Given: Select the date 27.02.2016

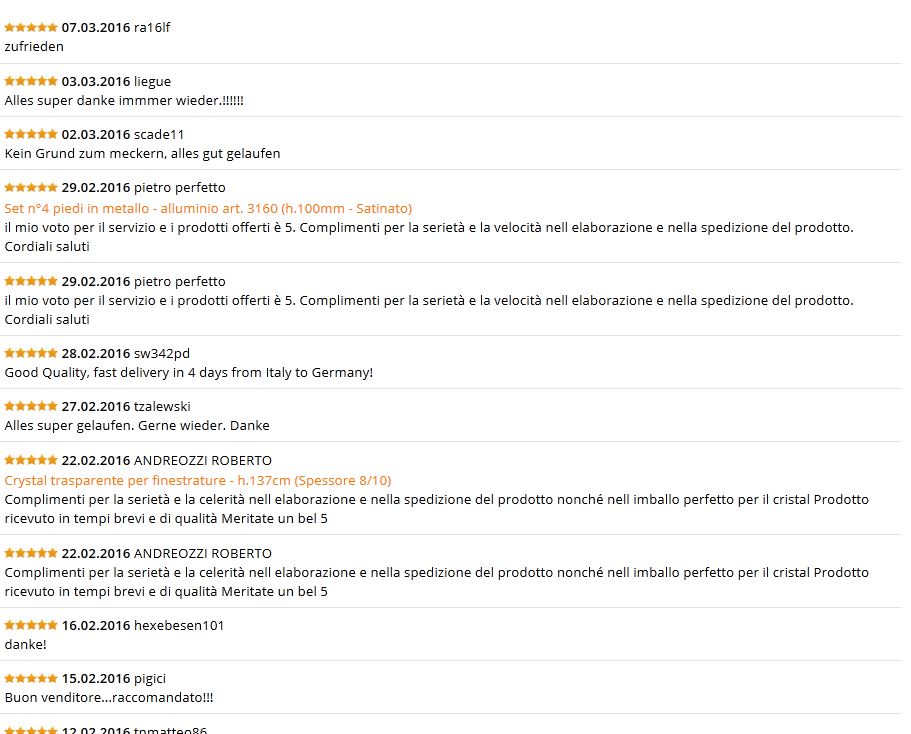Looking at the screenshot, I should (96, 406).
